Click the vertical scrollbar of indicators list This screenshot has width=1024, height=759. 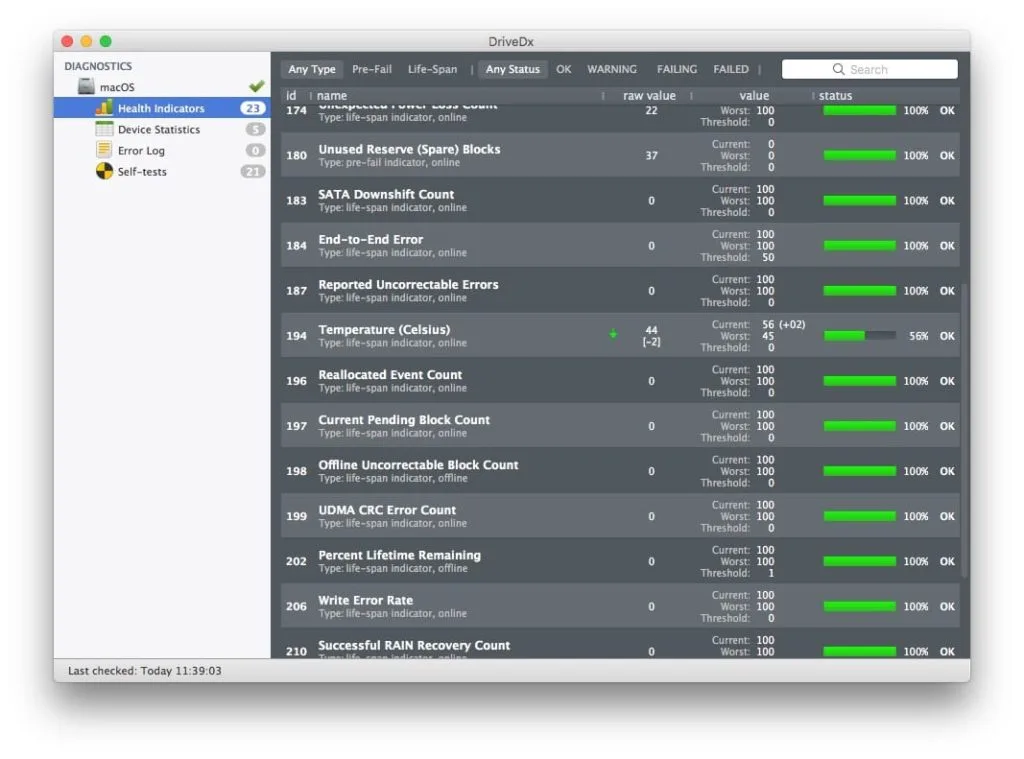click(964, 431)
